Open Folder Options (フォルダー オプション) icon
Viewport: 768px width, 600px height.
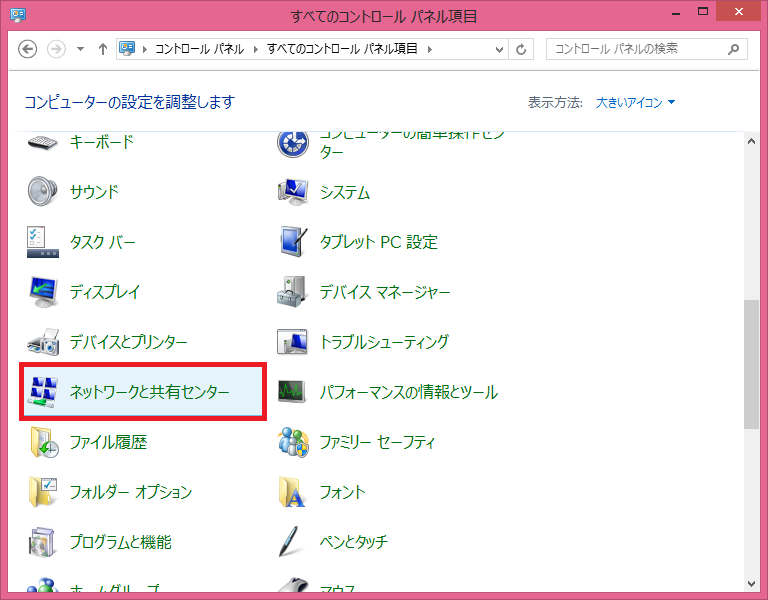click(43, 492)
